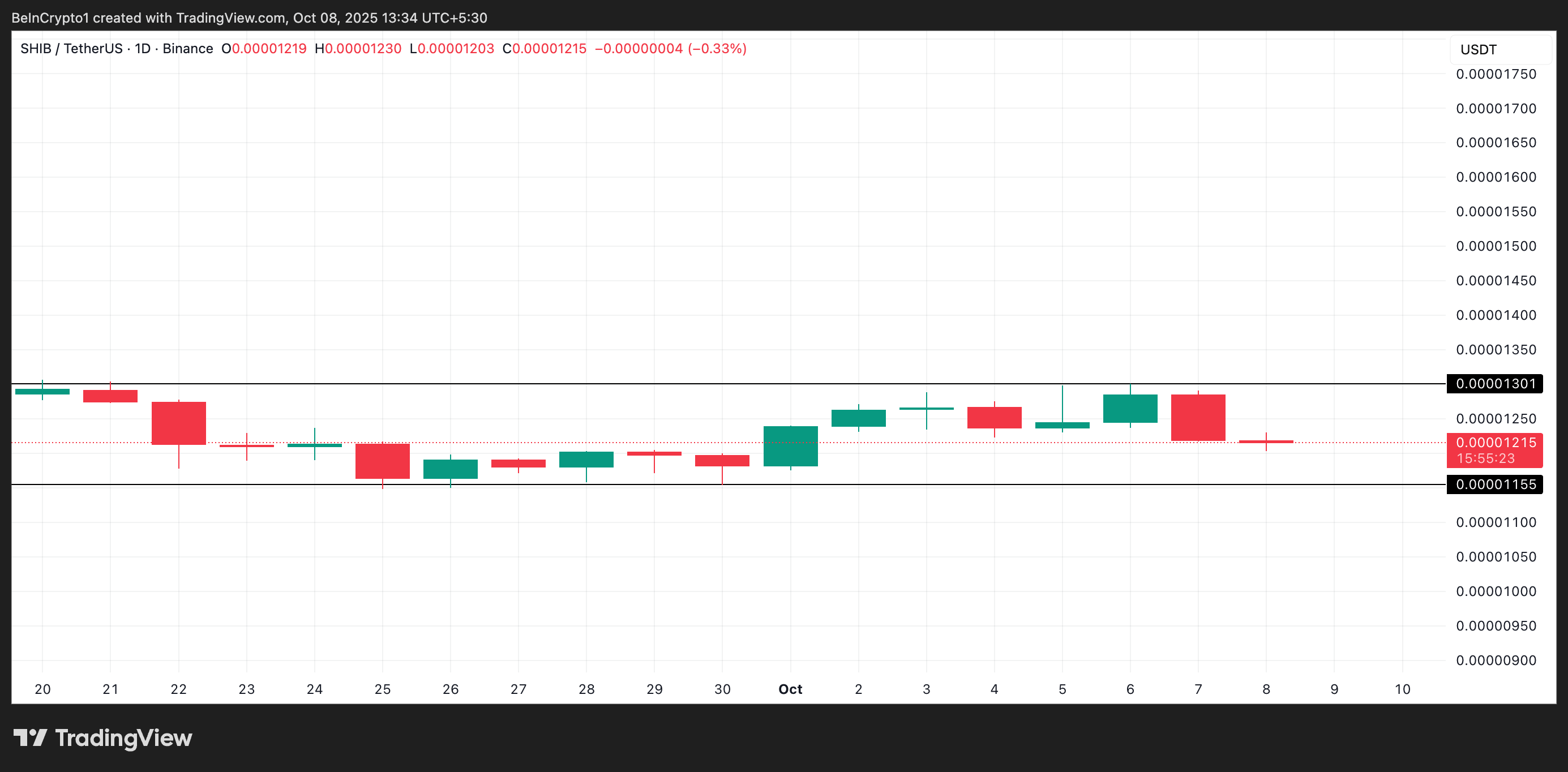Click the small red candle on October 8
The height and width of the screenshot is (772, 1568).
(1266, 441)
